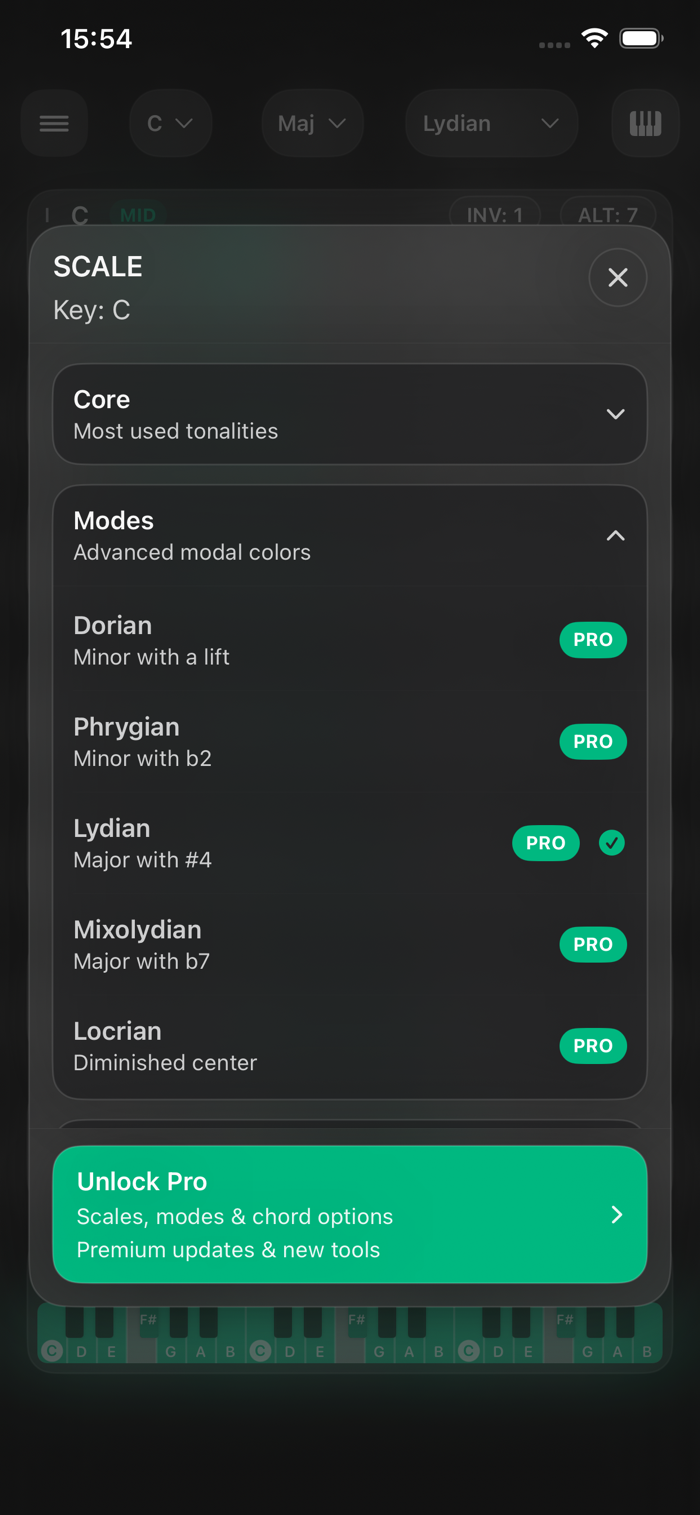Open the Maj chord quality dropdown
The image size is (700, 1515).
(312, 123)
